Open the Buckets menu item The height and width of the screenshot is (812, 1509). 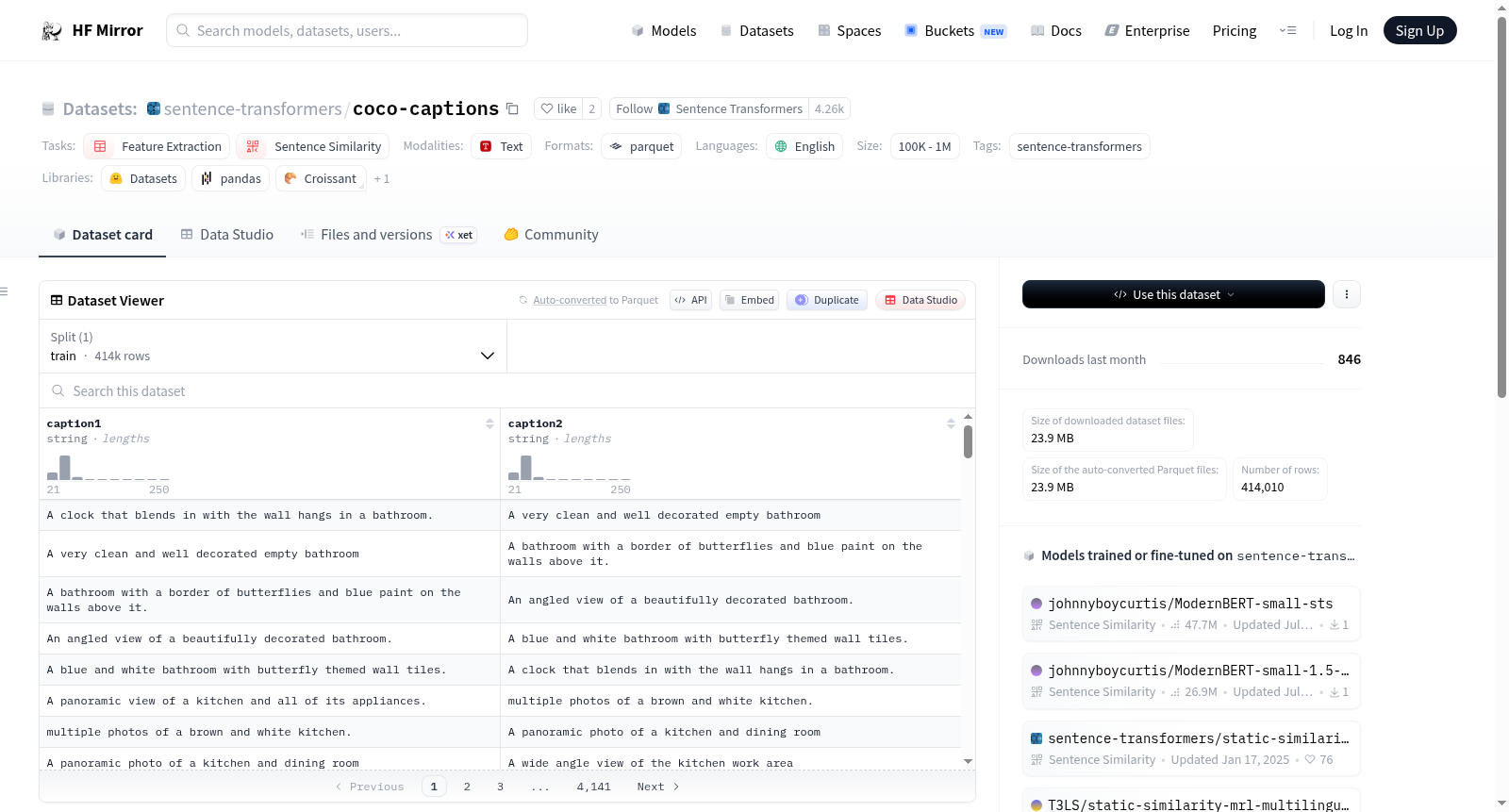(x=955, y=31)
